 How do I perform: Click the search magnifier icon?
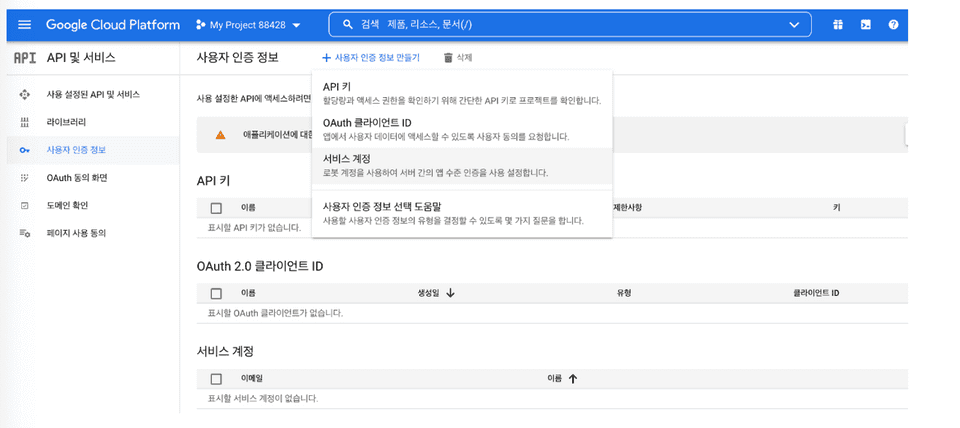(x=348, y=25)
